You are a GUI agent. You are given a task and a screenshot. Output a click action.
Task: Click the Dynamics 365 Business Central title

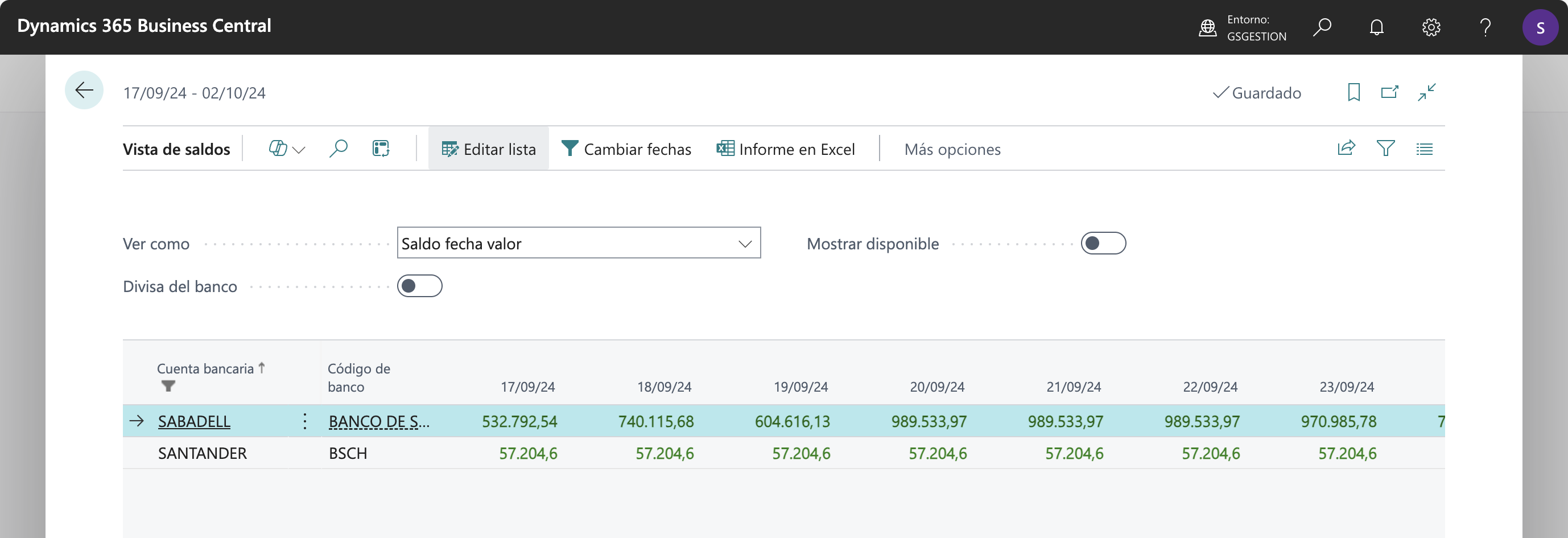pos(145,26)
